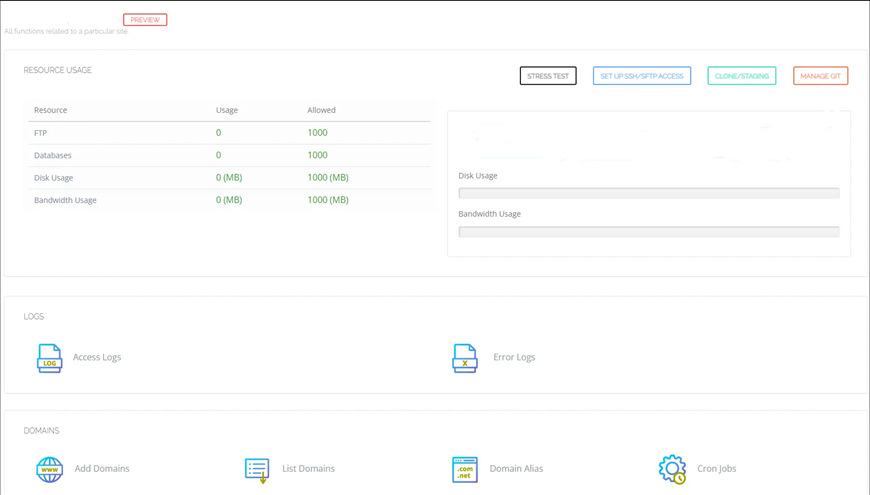Open the List Domains link text
Image resolution: width=870 pixels, height=495 pixels.
tap(308, 468)
